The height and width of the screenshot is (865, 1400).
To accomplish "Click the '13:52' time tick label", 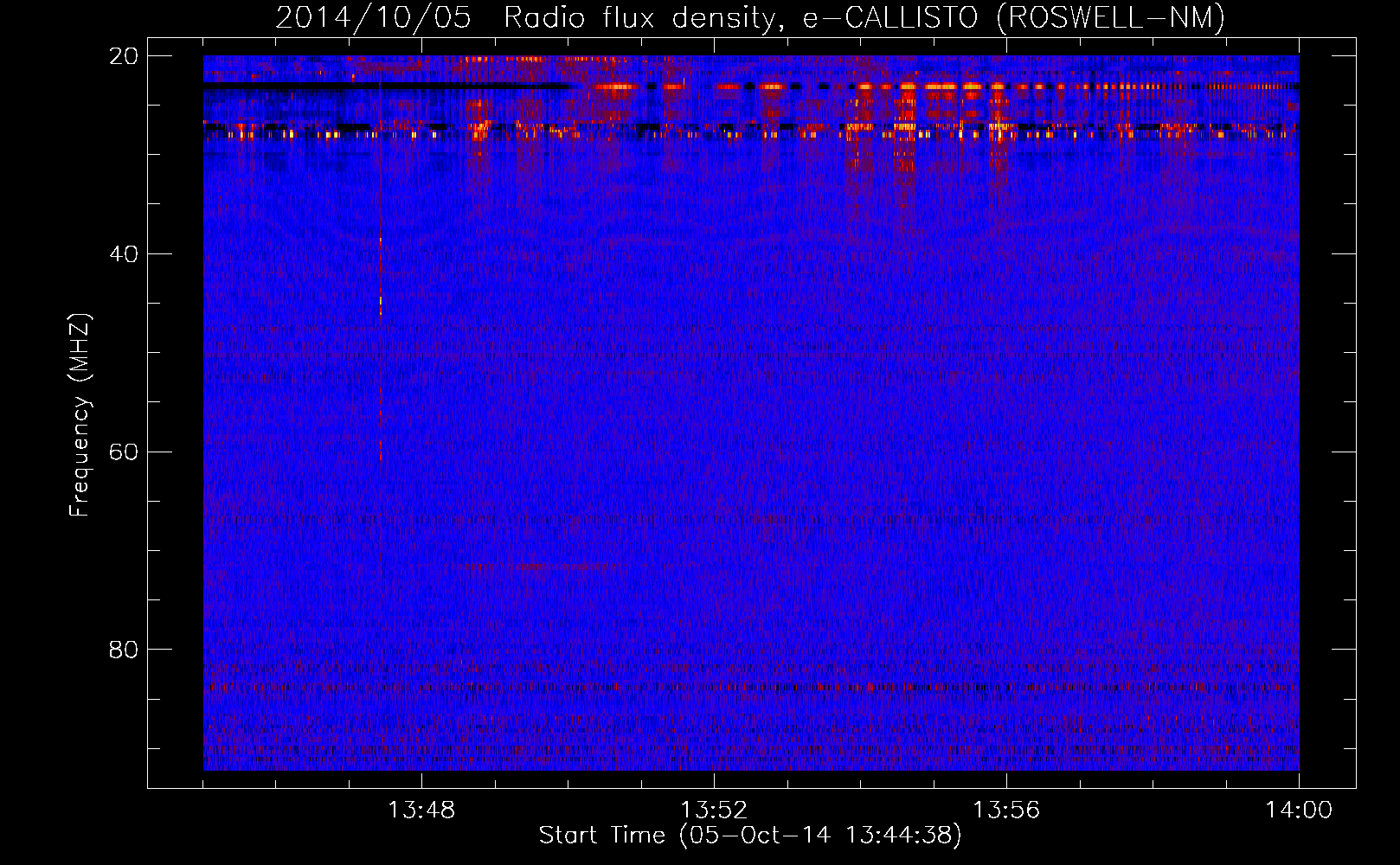I will tap(714, 811).
